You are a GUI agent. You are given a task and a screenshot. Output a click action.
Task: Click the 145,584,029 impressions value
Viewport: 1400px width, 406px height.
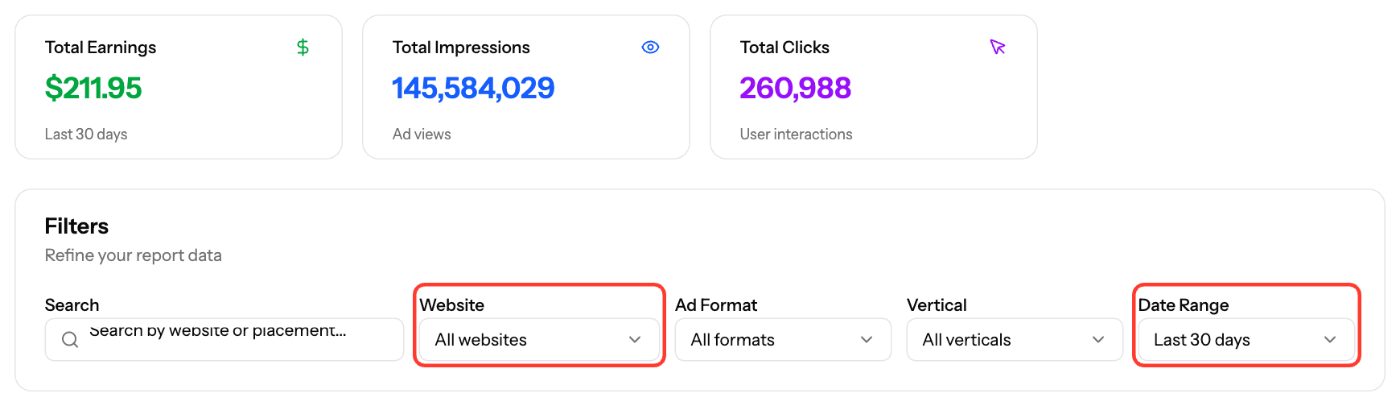coord(474,88)
